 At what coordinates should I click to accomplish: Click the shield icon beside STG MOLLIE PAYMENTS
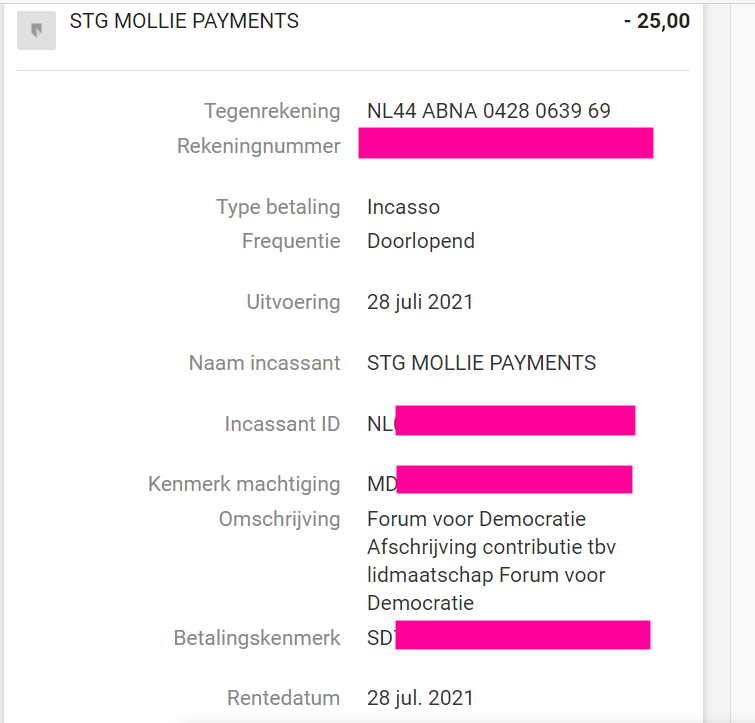pyautogui.click(x=37, y=31)
